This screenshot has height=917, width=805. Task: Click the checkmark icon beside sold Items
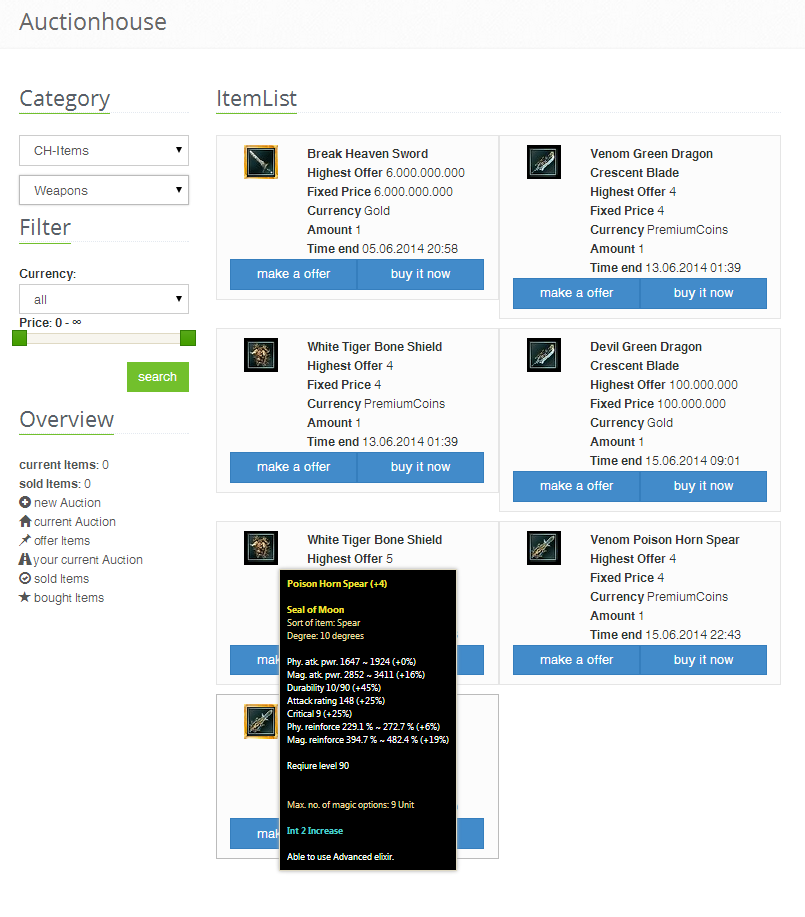25,578
